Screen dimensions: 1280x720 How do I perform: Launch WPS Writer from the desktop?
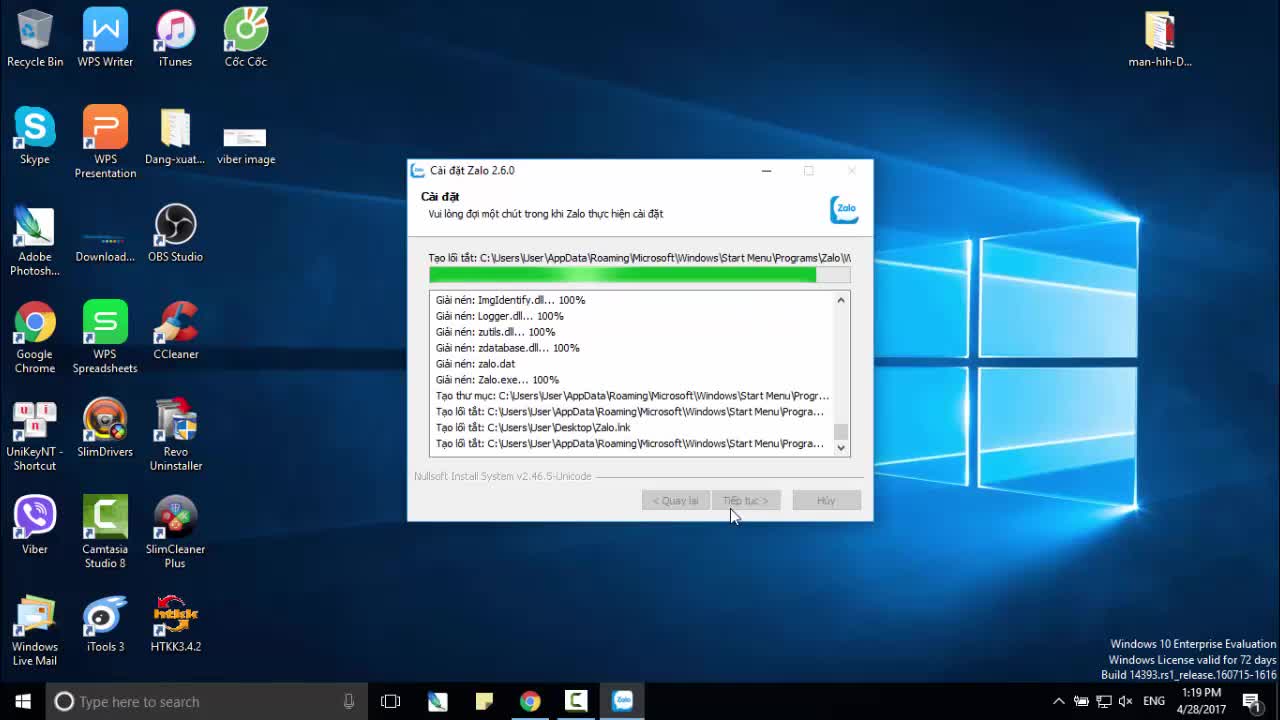point(105,38)
